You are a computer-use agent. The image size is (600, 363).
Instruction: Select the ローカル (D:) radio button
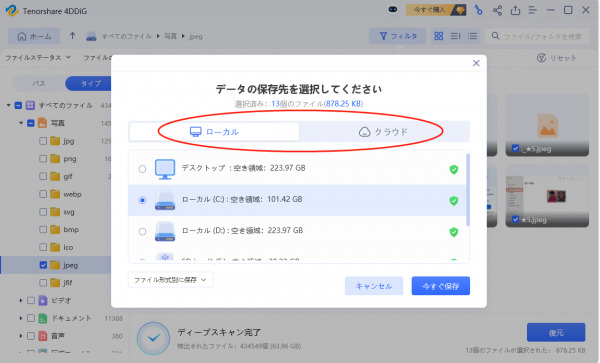142,231
